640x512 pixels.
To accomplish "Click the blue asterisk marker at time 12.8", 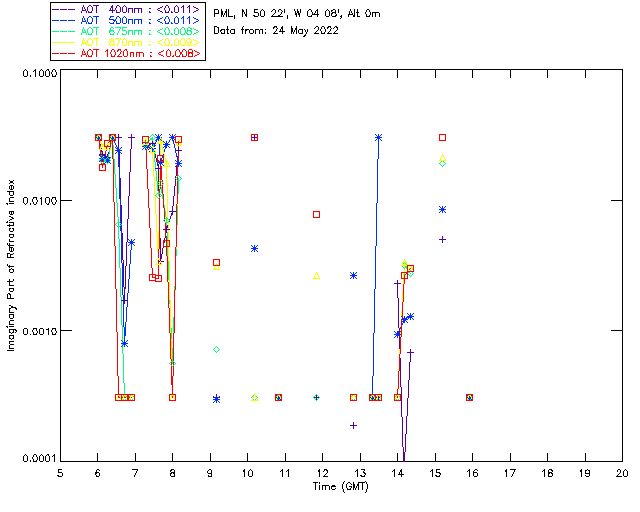I will point(353,276).
